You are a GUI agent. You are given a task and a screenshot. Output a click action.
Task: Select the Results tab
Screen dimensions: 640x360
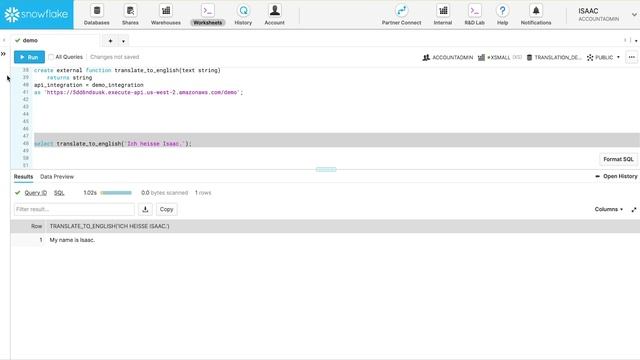23,177
